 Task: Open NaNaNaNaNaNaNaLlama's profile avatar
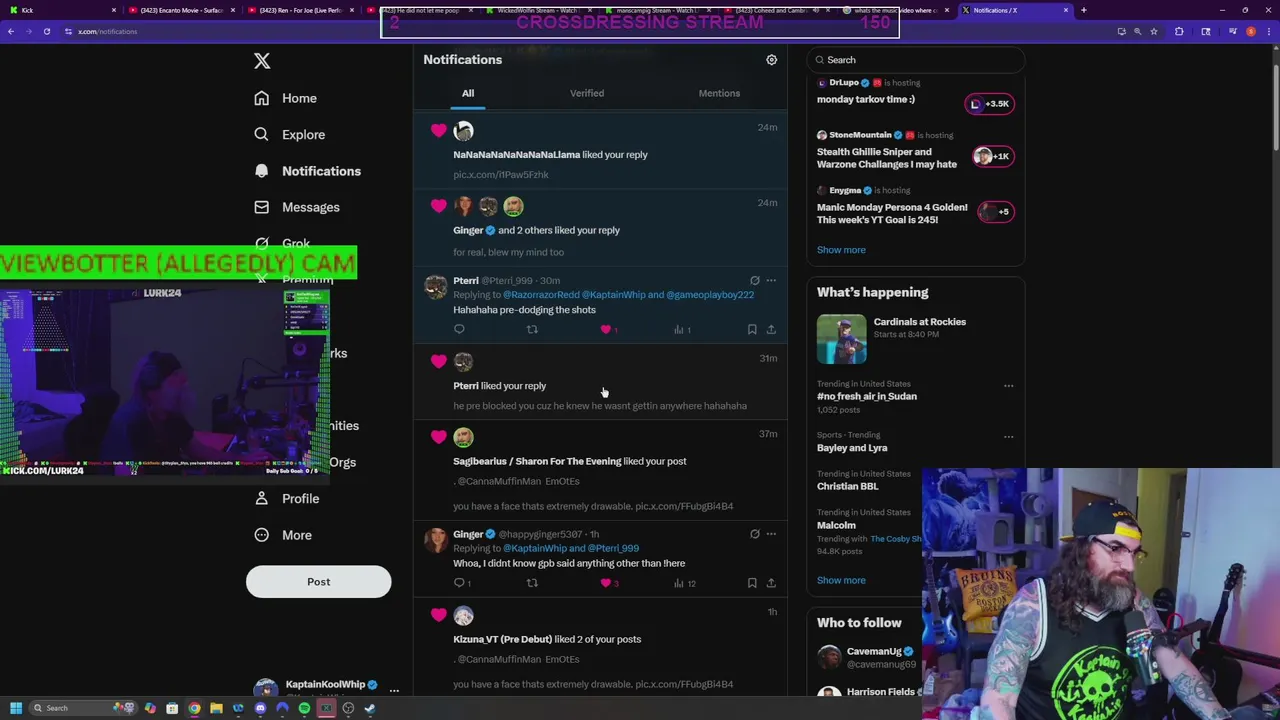(463, 131)
